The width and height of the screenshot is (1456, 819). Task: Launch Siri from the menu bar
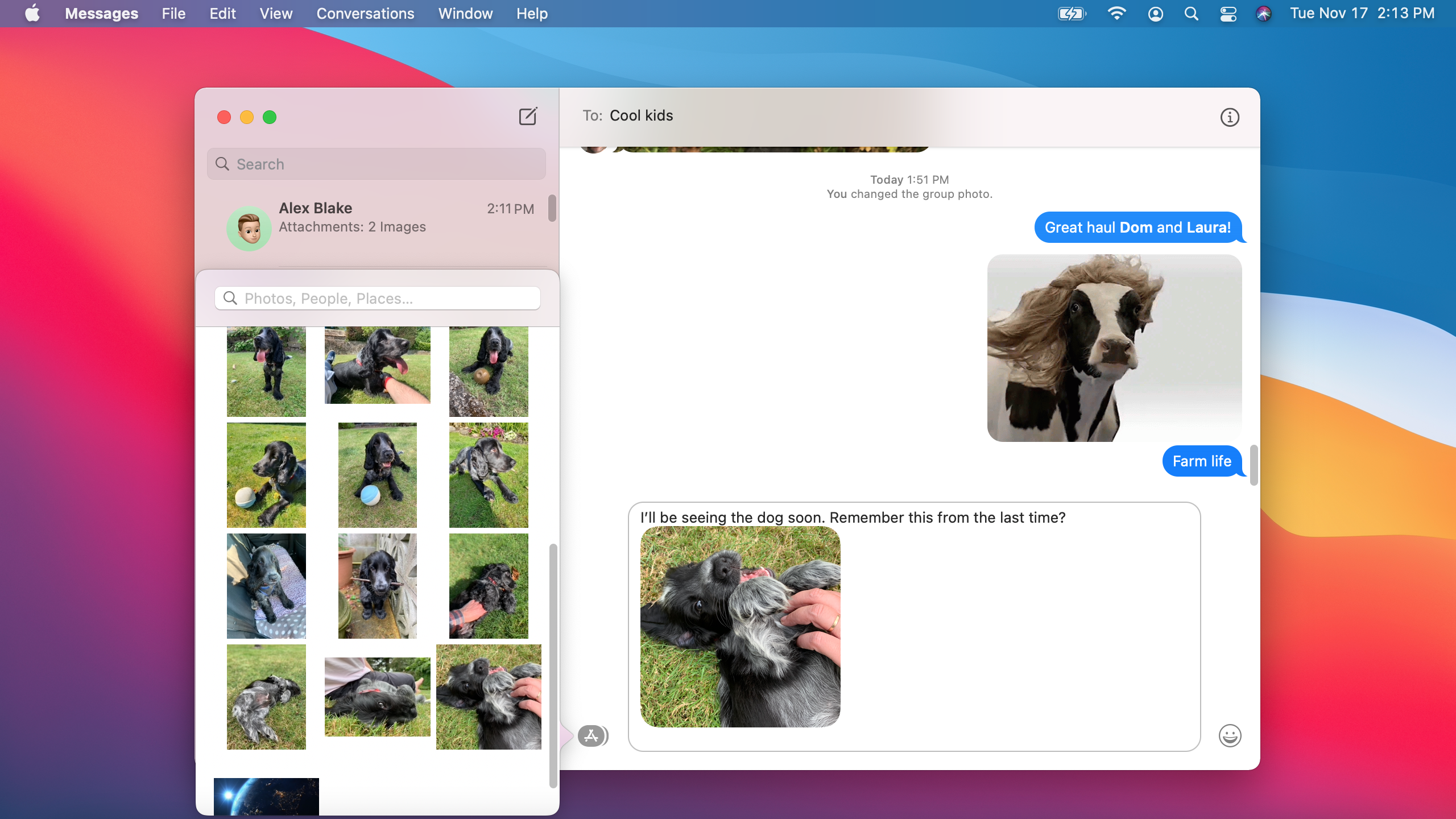pos(1264,14)
